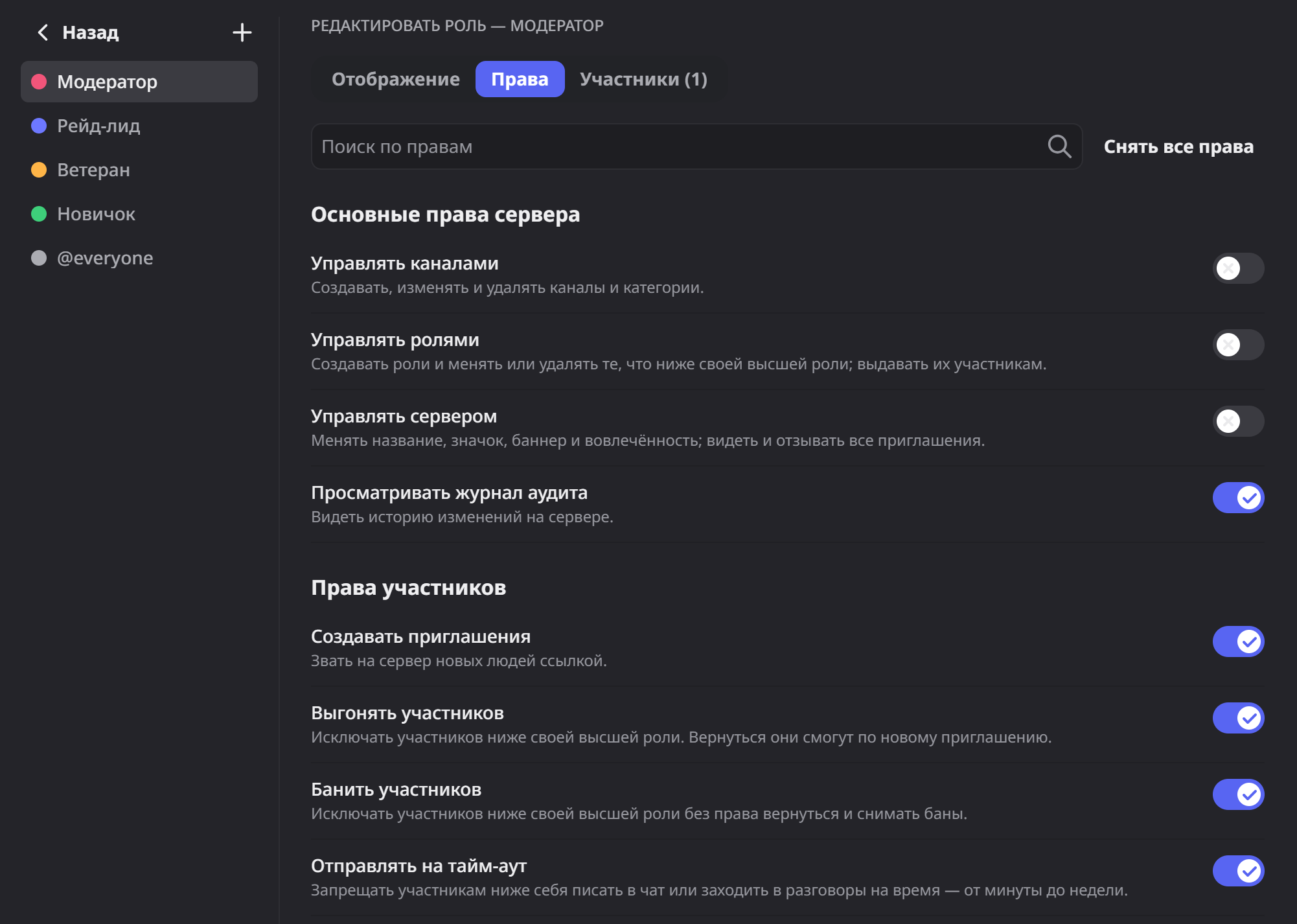Disable the Создавать приглашения toggle
The height and width of the screenshot is (924, 1297).
coord(1238,641)
